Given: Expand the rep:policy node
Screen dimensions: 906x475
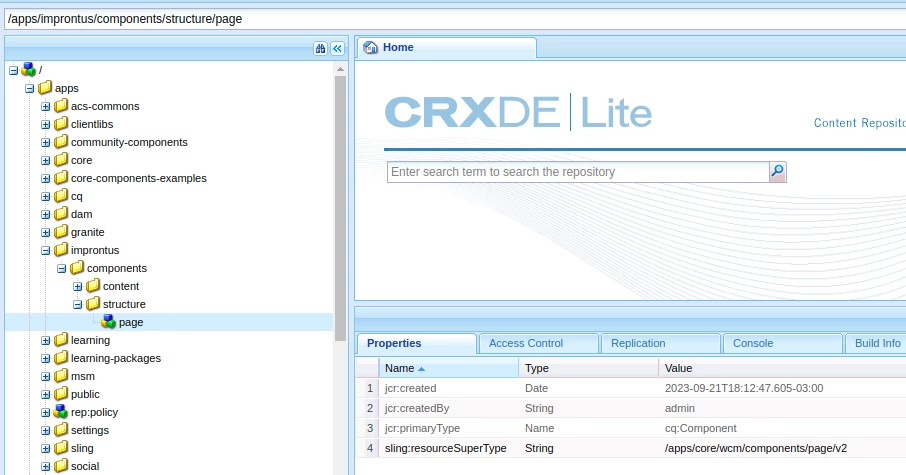Looking at the screenshot, I should (x=46, y=413).
